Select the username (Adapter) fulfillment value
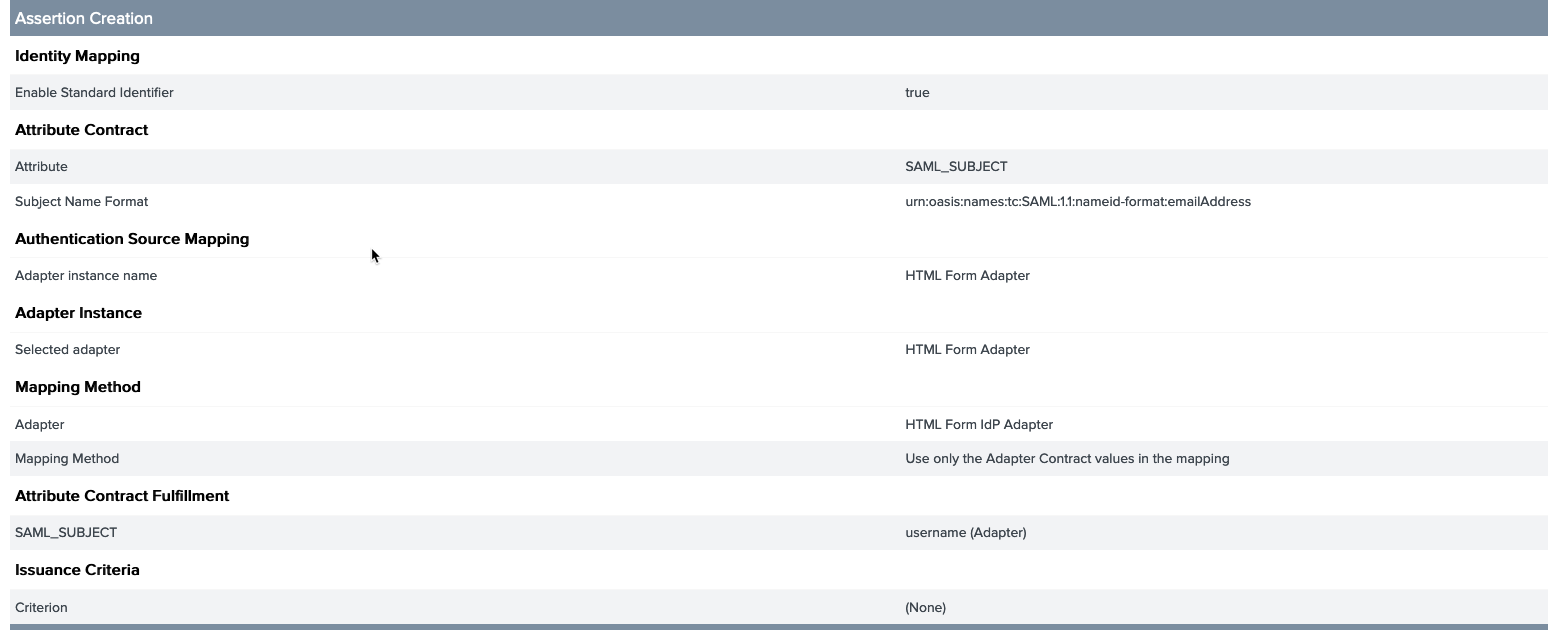Viewport: 1548px width, 630px height. (966, 532)
